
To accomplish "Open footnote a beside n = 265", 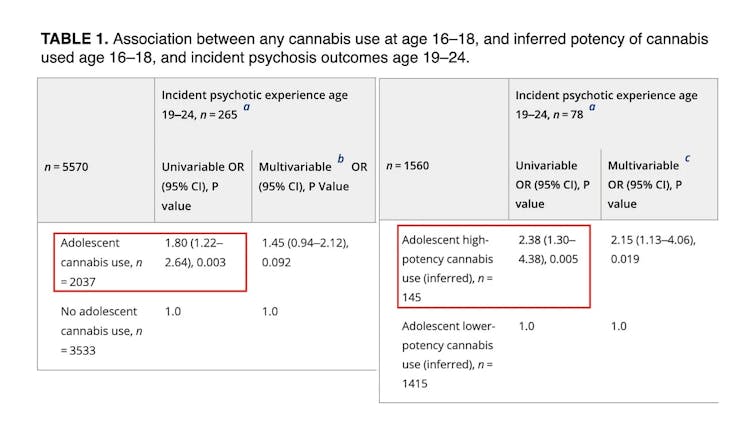I will [x=247, y=105].
